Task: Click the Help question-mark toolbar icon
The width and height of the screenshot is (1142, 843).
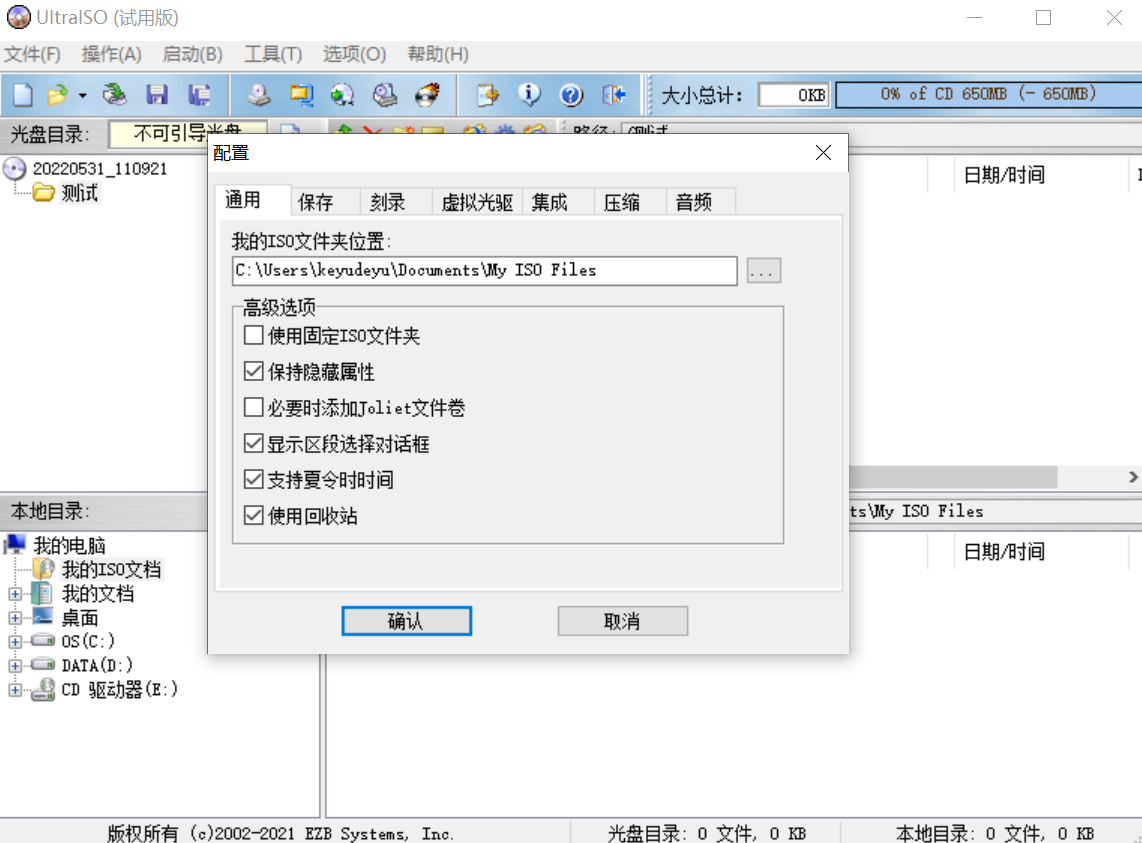Action: (x=571, y=94)
